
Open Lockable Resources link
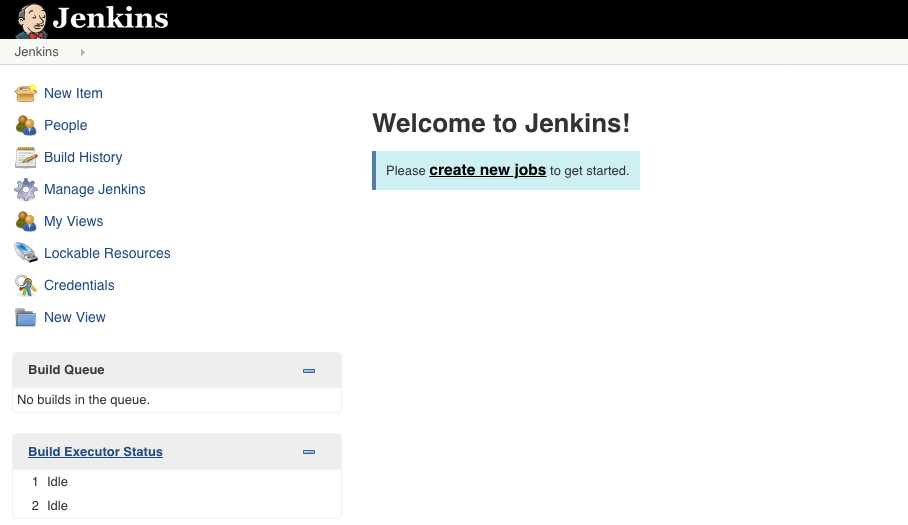pyautogui.click(x=107, y=253)
